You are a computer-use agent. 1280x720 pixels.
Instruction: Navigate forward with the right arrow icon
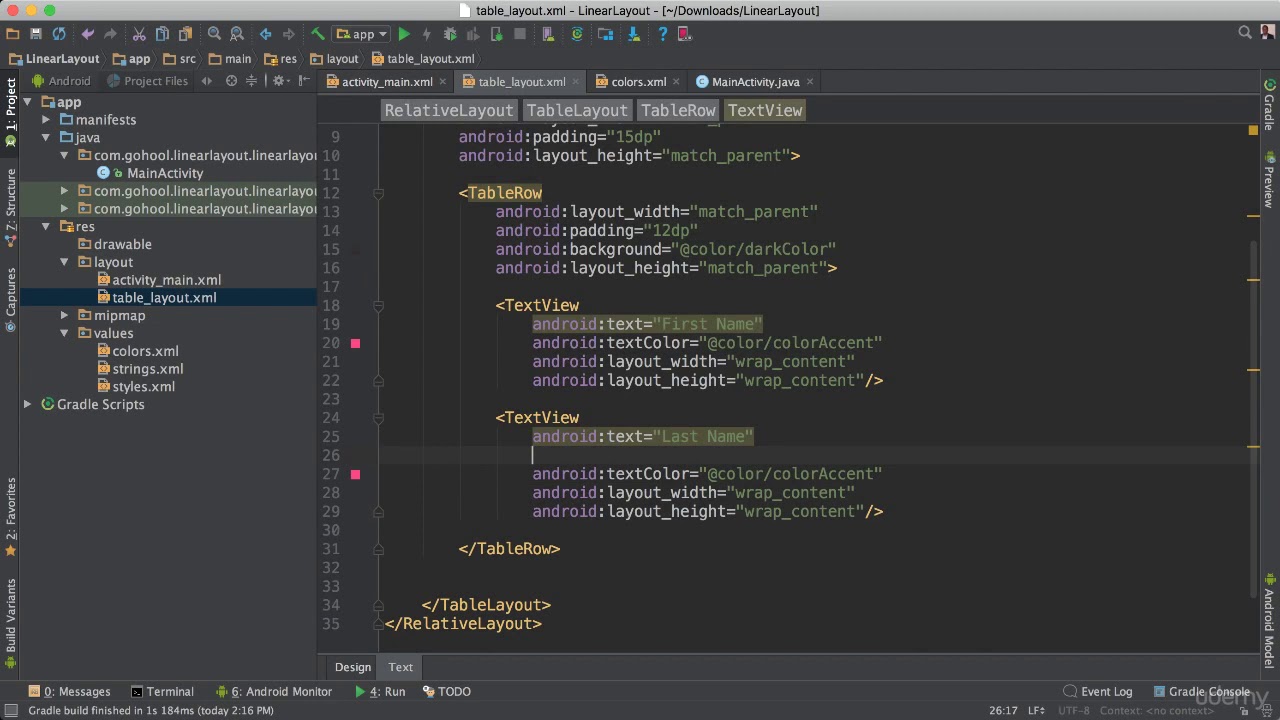tap(289, 34)
